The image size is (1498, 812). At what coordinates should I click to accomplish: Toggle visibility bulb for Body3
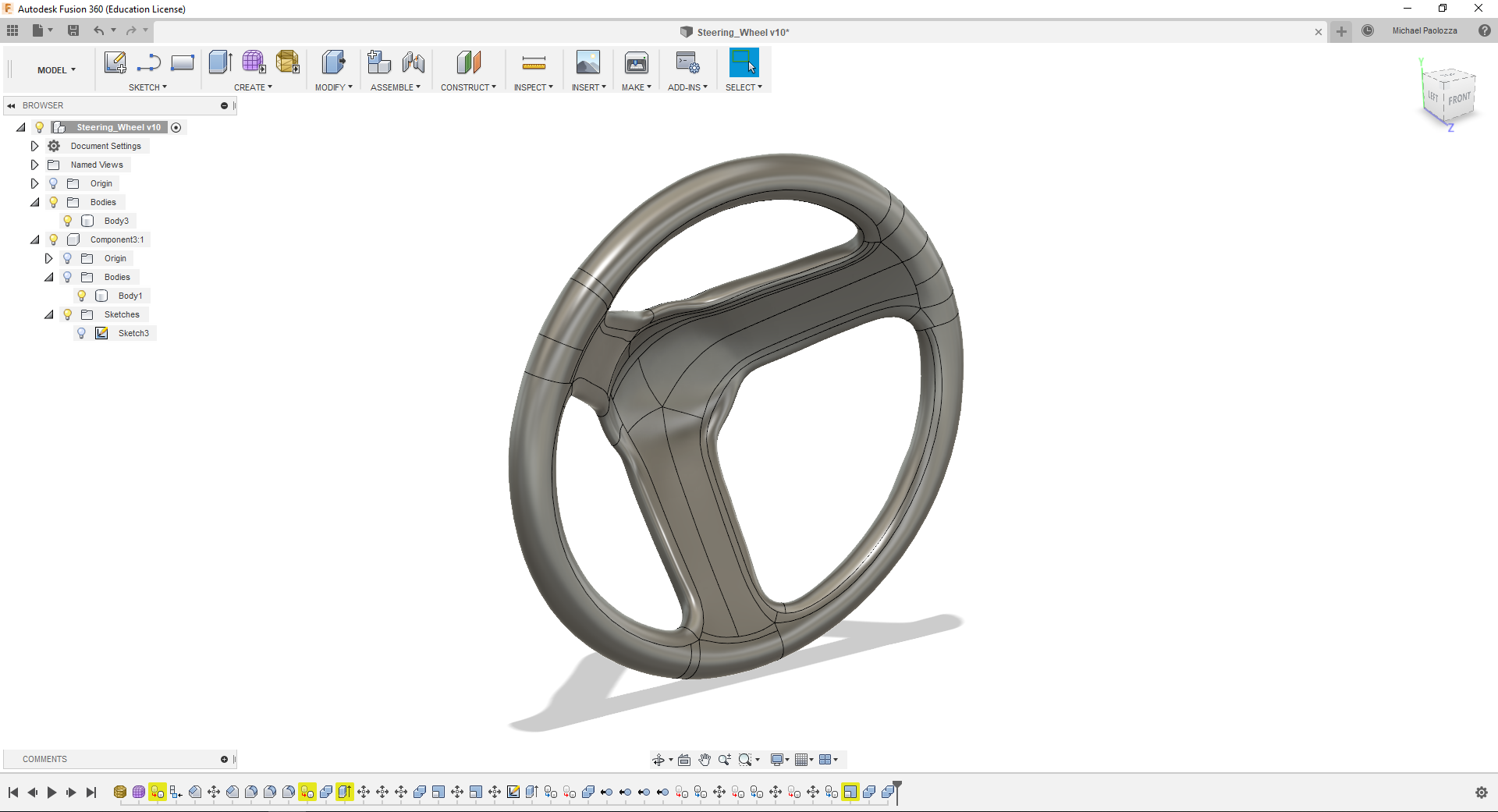pos(68,221)
